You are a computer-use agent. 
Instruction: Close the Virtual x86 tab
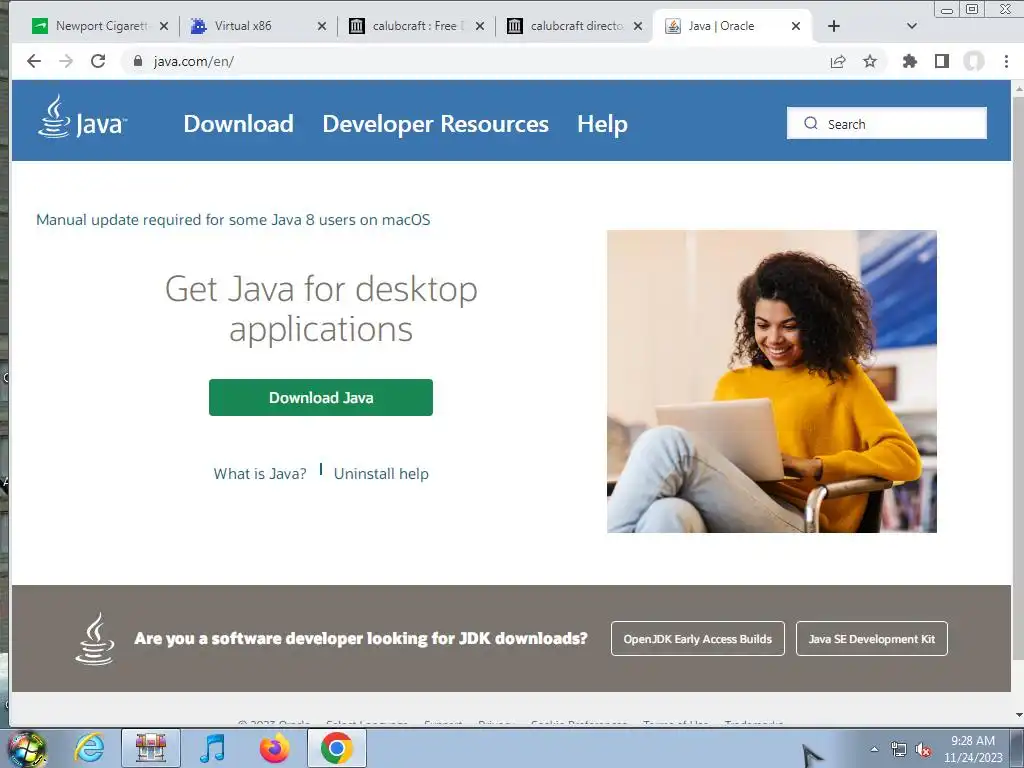click(x=322, y=26)
